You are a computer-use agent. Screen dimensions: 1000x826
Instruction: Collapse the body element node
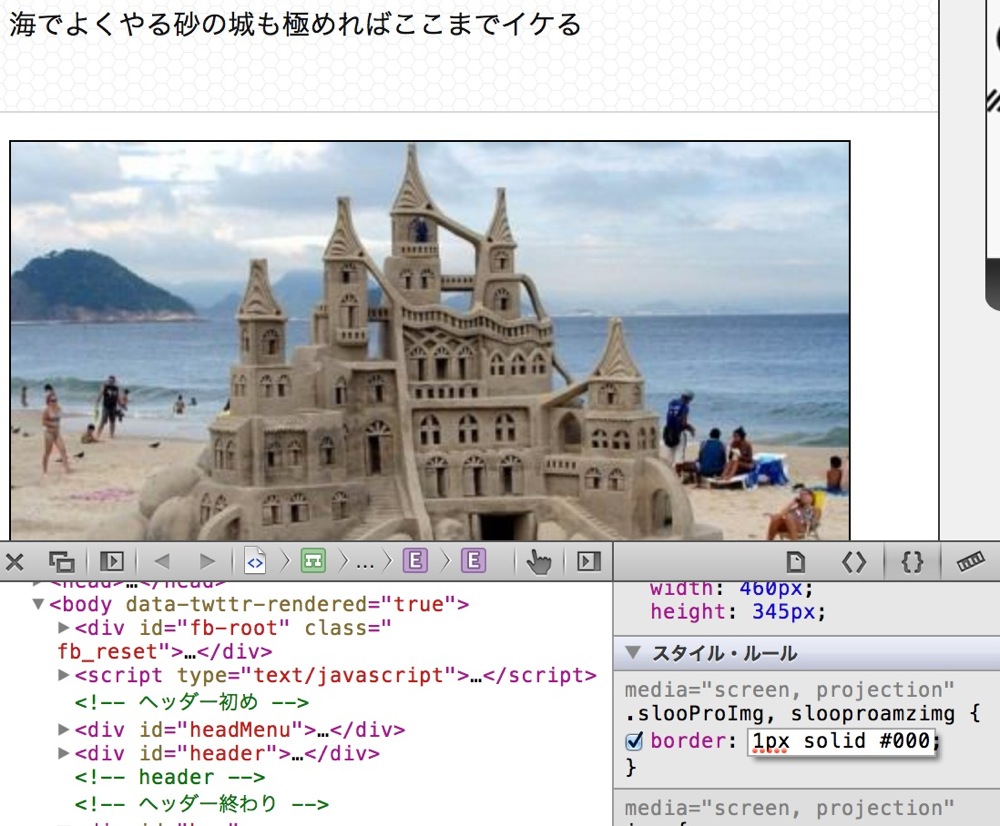pyautogui.click(x=38, y=604)
